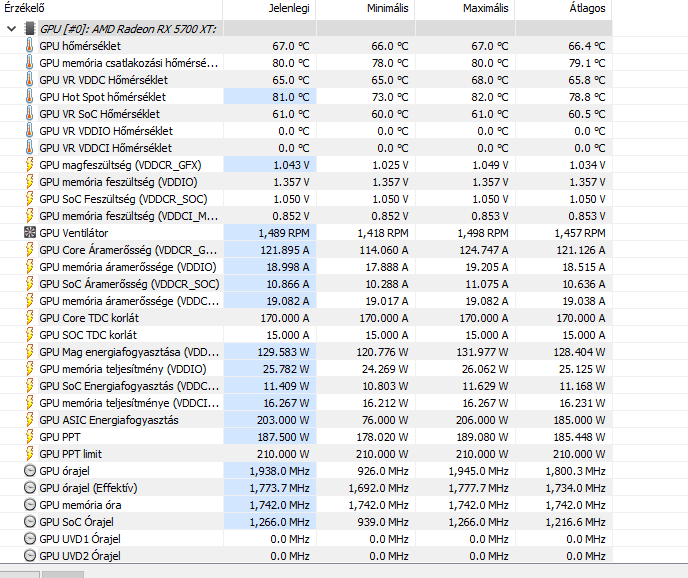Click lightning icon of GPU SOC TDC korlát
688x578 pixels.
pos(29,335)
